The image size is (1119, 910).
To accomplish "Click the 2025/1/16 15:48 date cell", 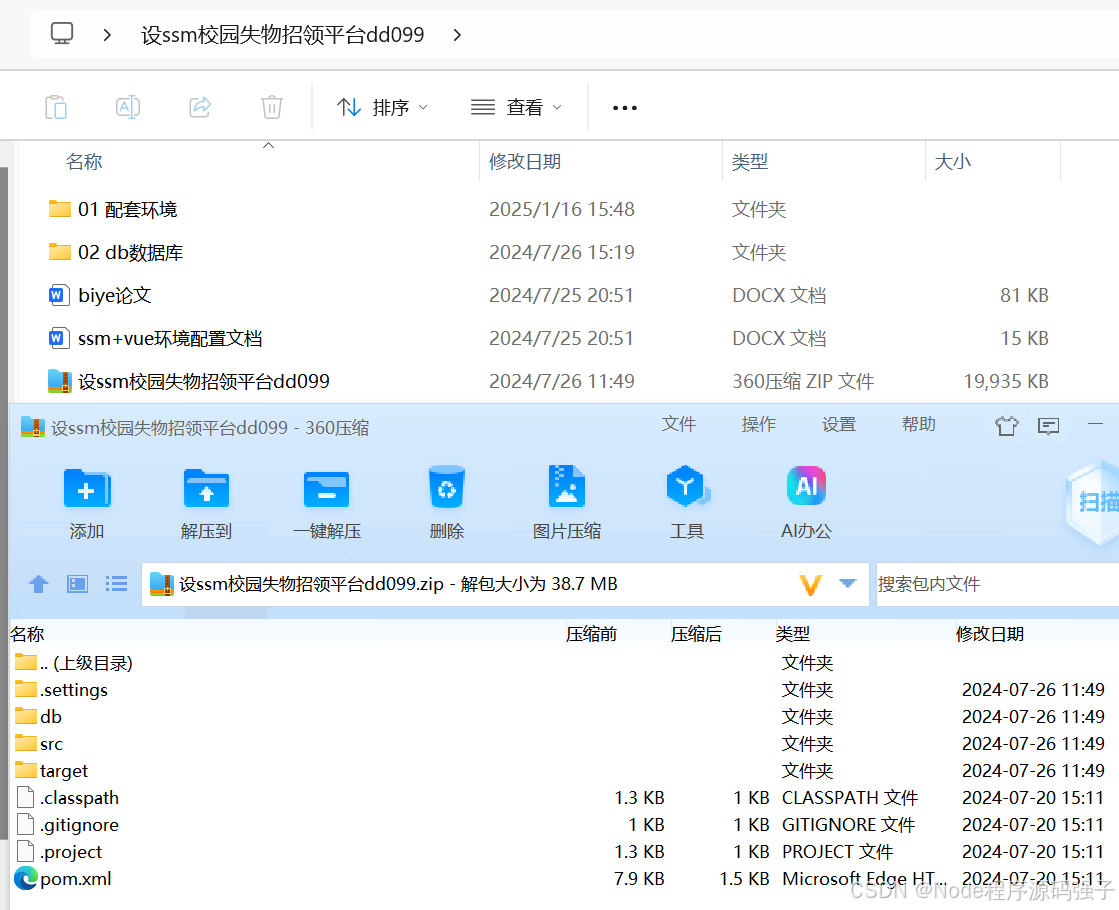I will pos(562,209).
